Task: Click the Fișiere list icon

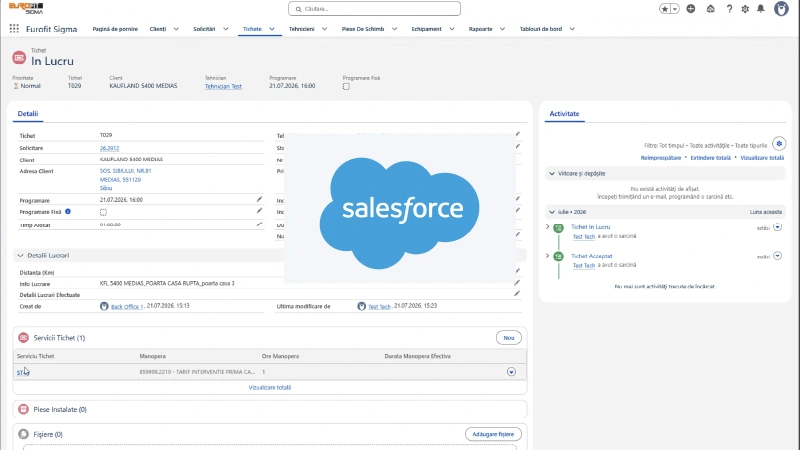Action: (23, 434)
